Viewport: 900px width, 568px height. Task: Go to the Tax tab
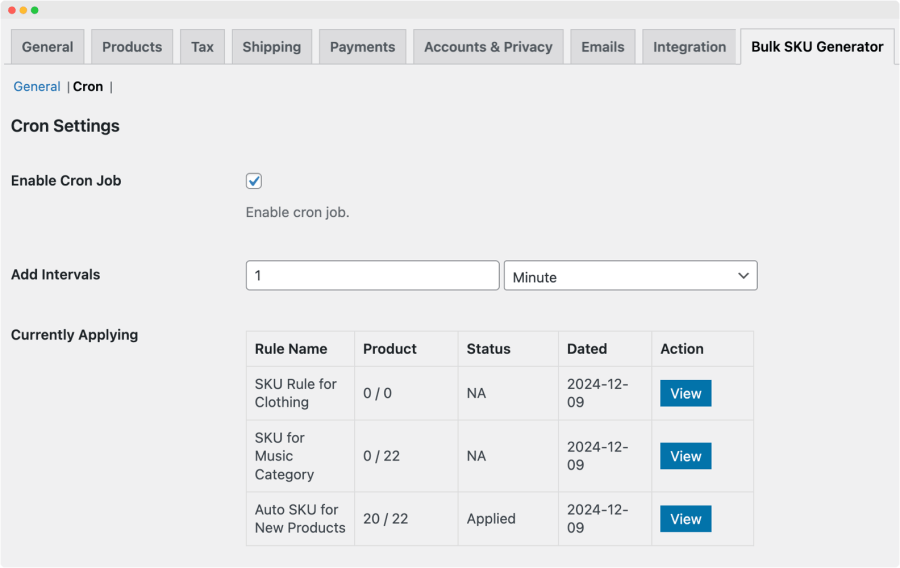(202, 47)
